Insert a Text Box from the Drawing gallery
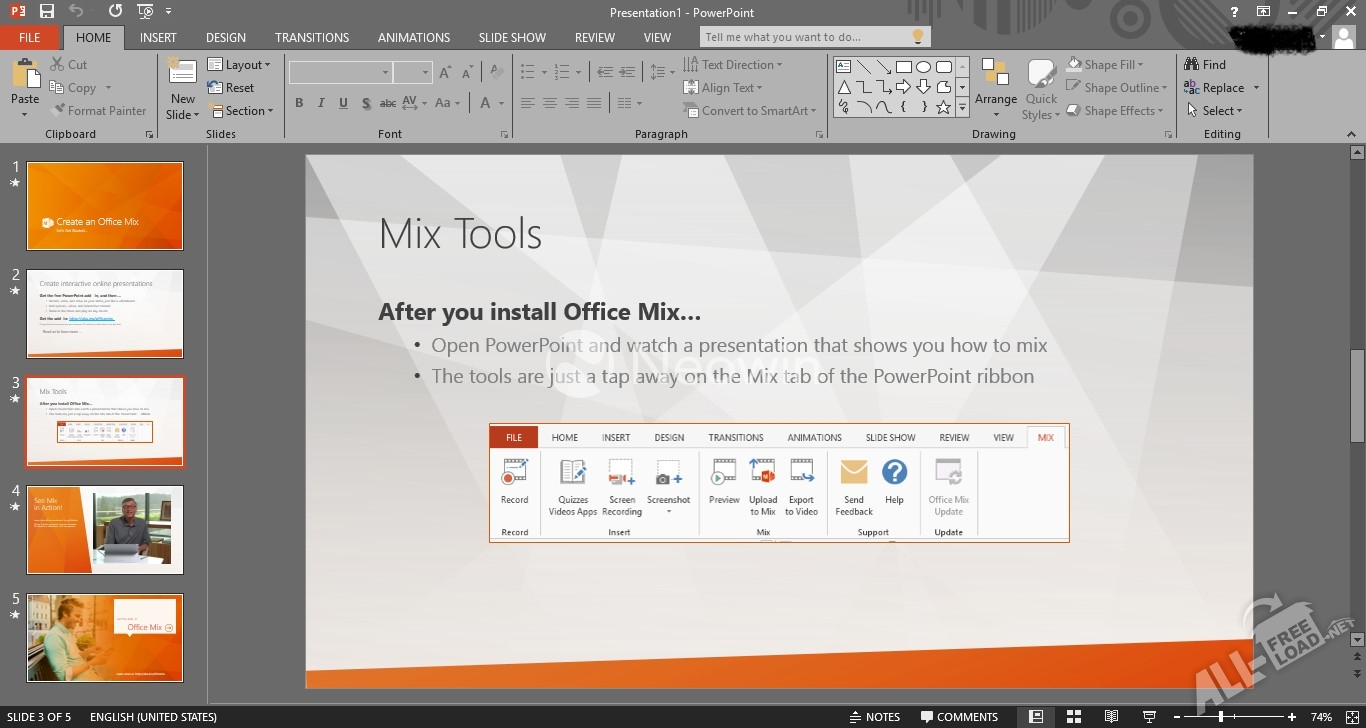 (843, 66)
